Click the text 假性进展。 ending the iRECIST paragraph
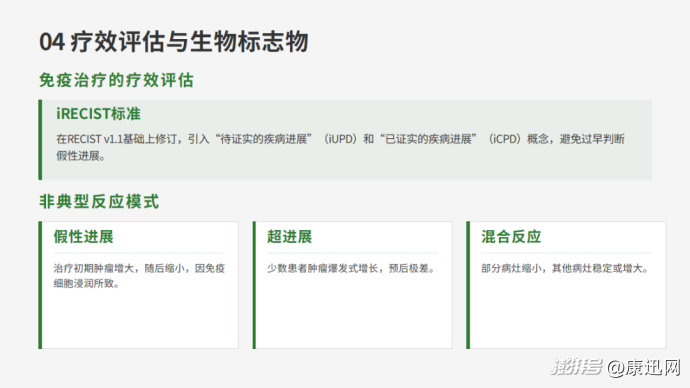The height and width of the screenshot is (388, 690). tap(81, 156)
